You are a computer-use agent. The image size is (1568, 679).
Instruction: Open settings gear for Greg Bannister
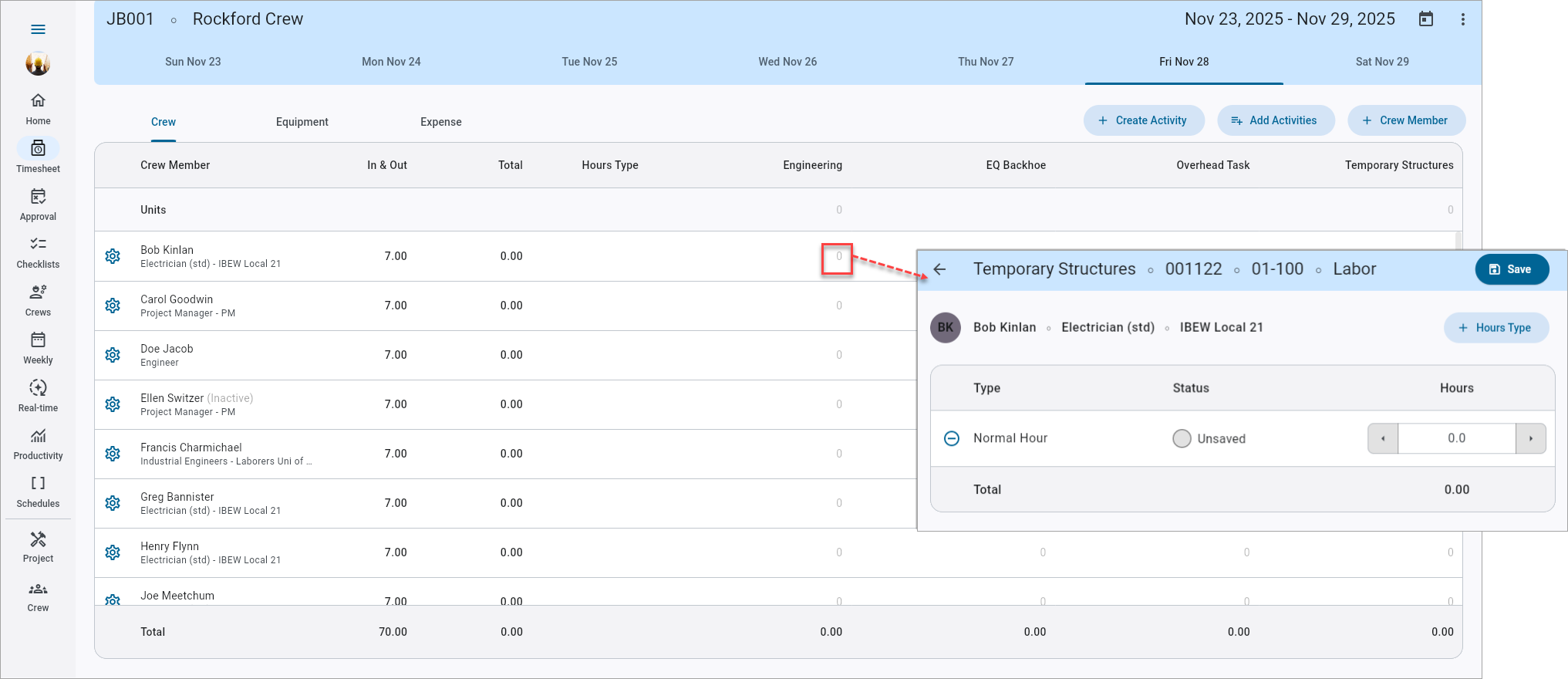tap(113, 503)
